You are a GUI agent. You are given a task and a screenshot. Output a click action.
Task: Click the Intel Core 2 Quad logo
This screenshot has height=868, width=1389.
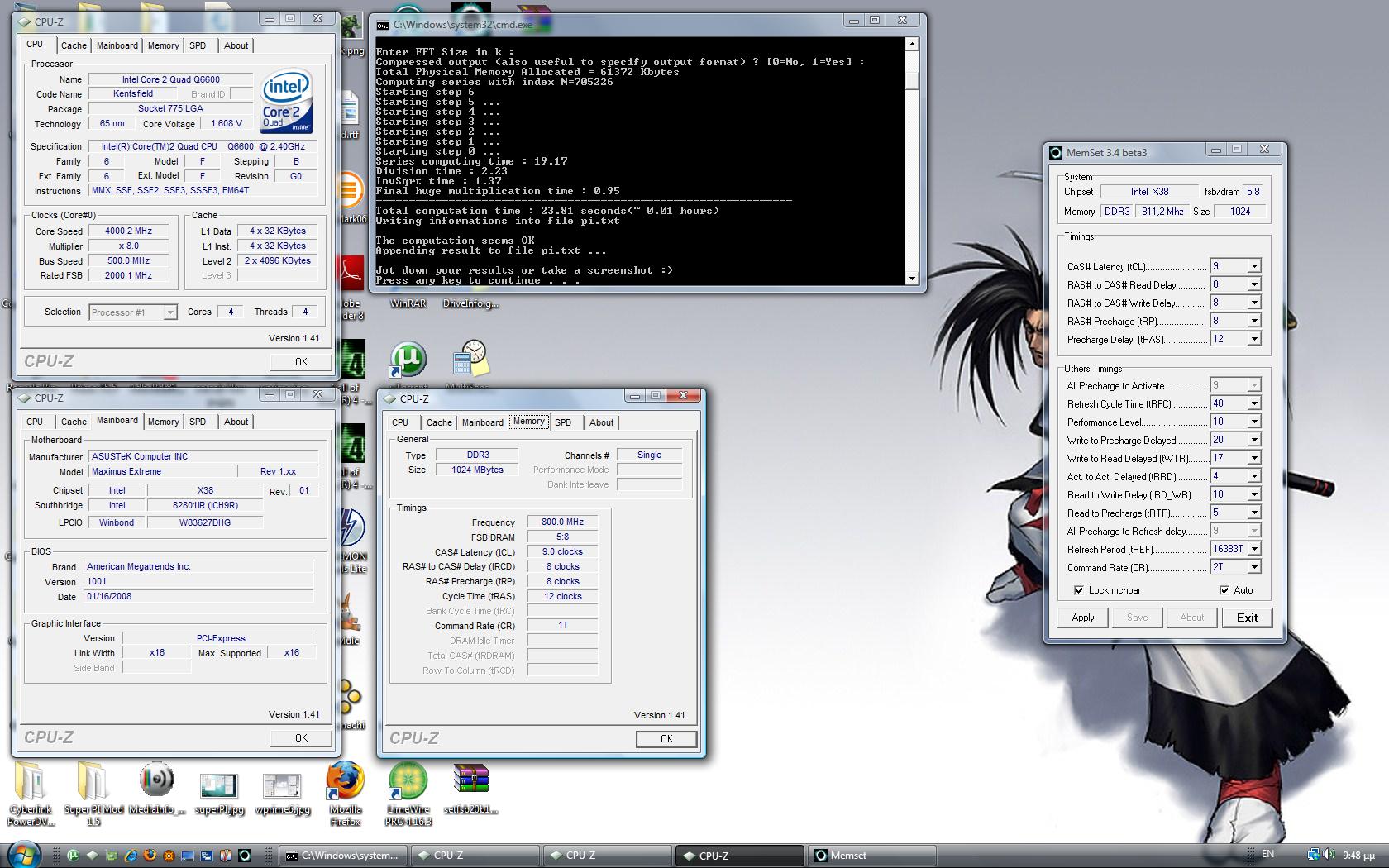pyautogui.click(x=286, y=101)
